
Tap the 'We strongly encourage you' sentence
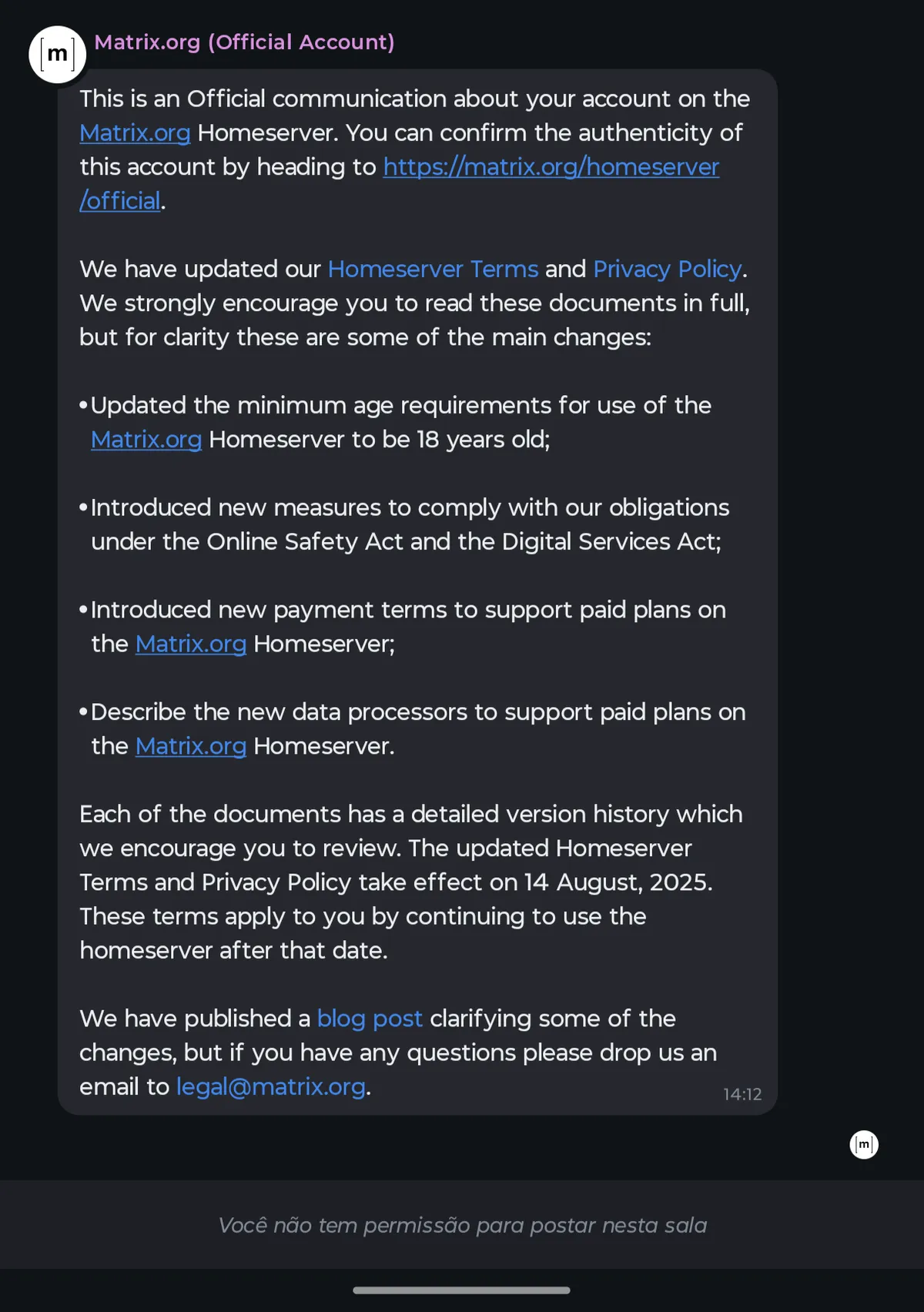pos(416,303)
